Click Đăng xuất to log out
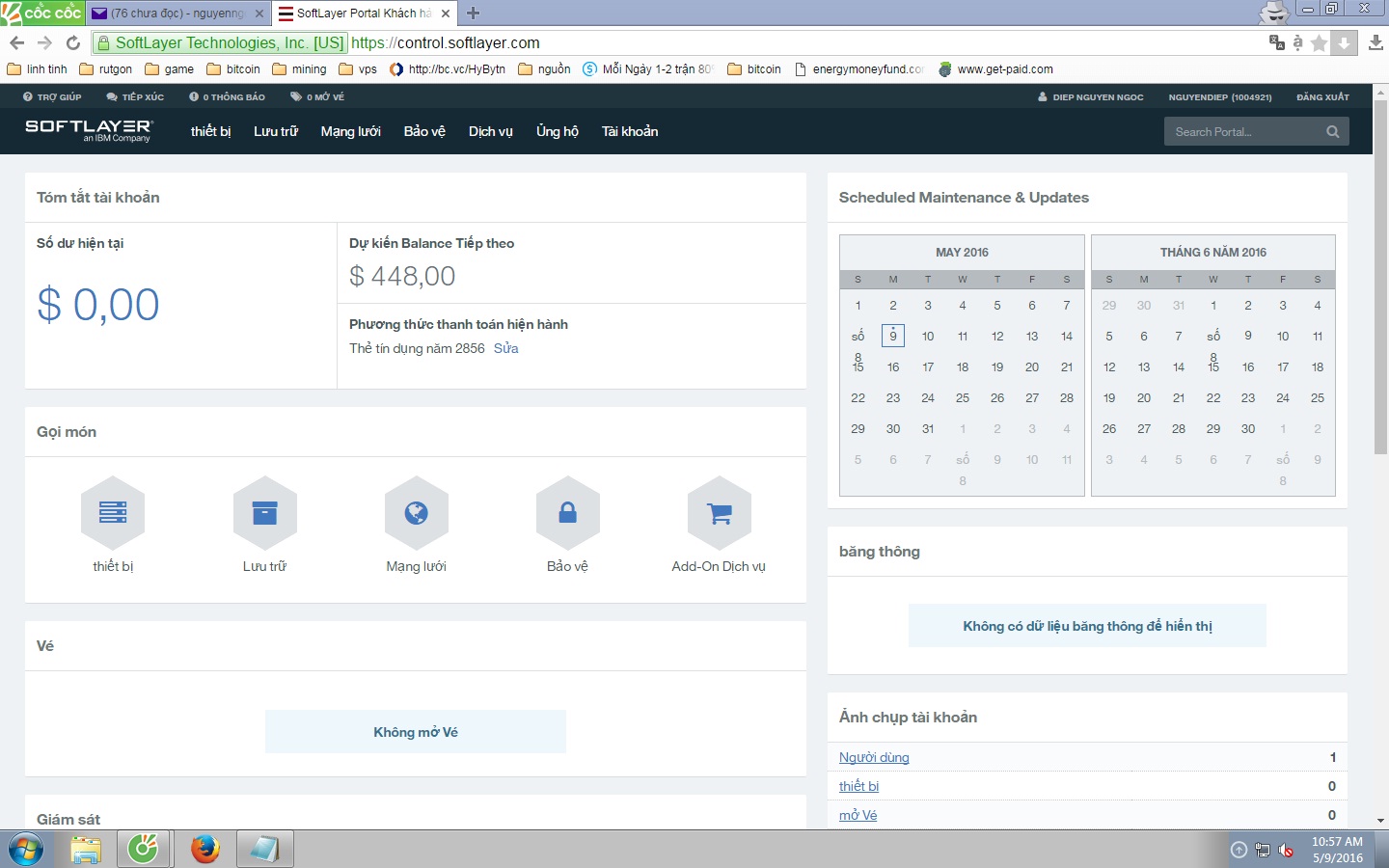 click(x=1322, y=97)
